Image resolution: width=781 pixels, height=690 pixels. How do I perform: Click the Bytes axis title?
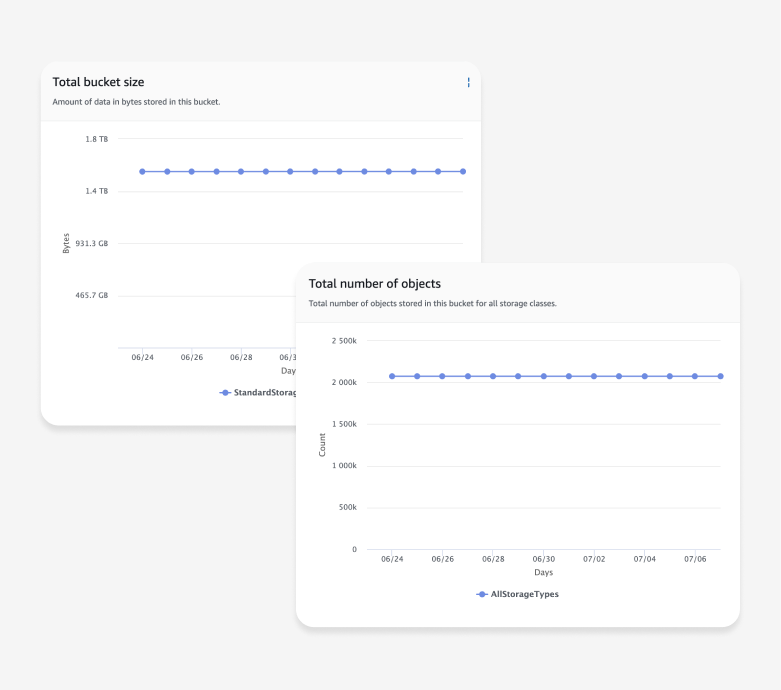pos(66,243)
